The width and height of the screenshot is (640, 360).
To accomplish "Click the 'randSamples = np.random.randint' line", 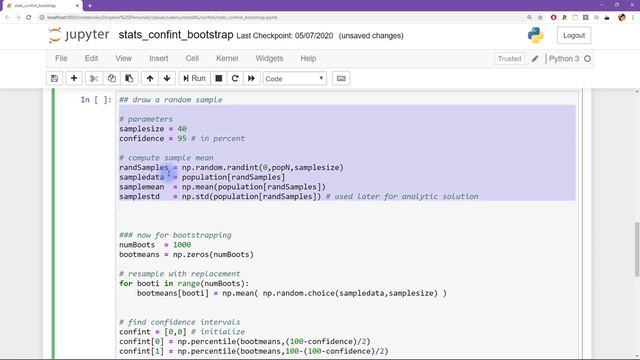I will [231, 167].
